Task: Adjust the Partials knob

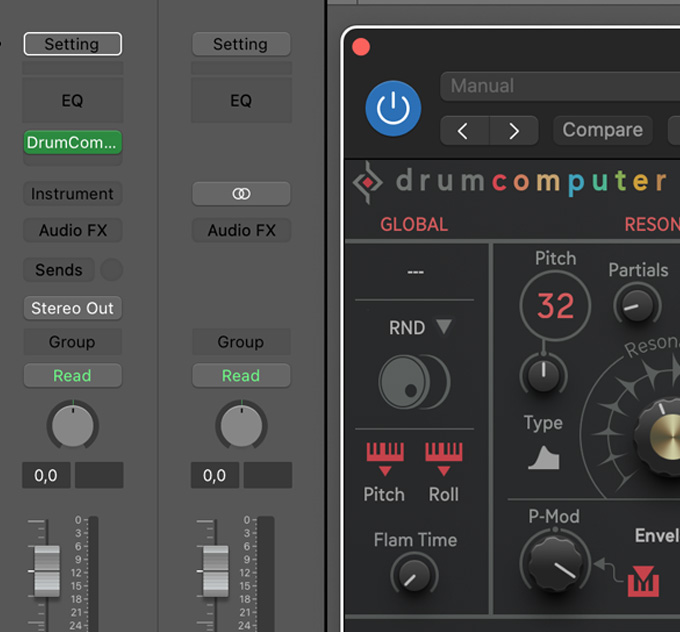Action: (x=637, y=304)
